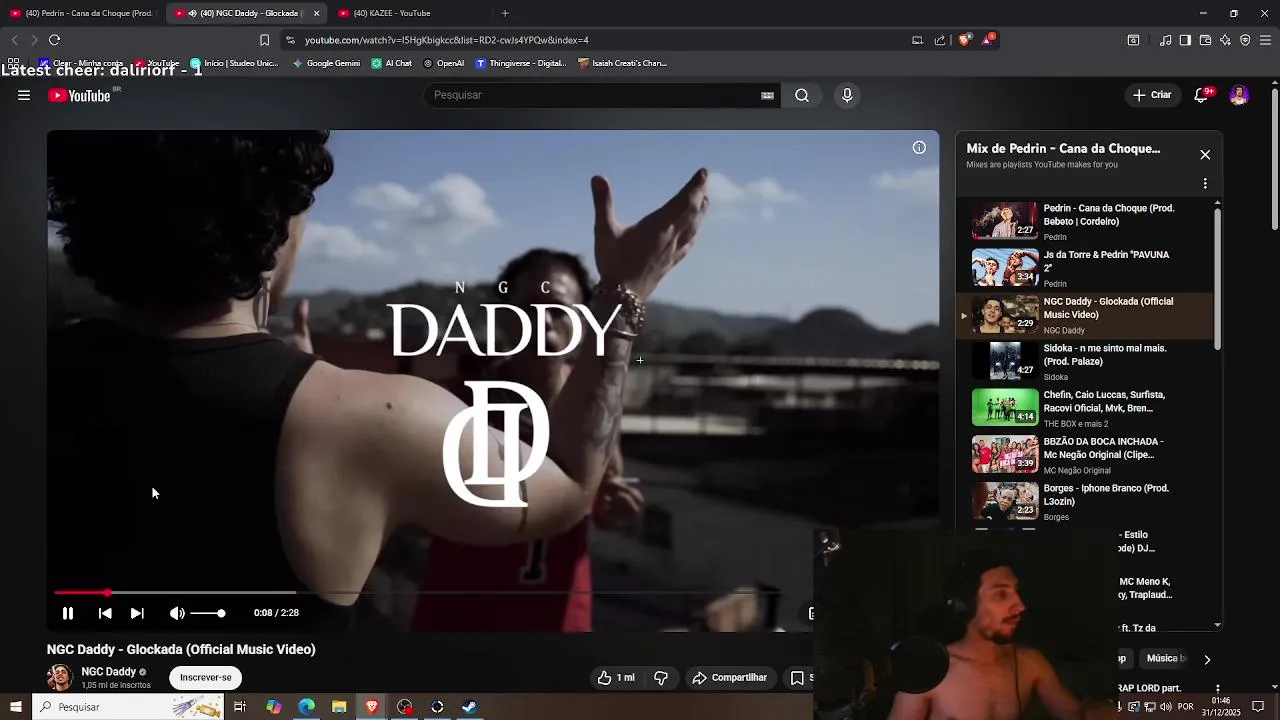Skip to the next video
Viewport: 1280px width, 720px height.
point(137,613)
